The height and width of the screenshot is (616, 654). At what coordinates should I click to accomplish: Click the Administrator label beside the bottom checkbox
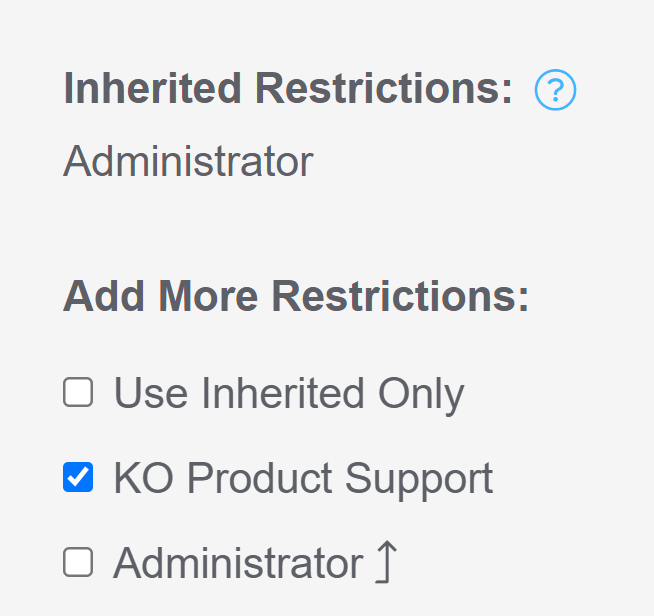(238, 564)
